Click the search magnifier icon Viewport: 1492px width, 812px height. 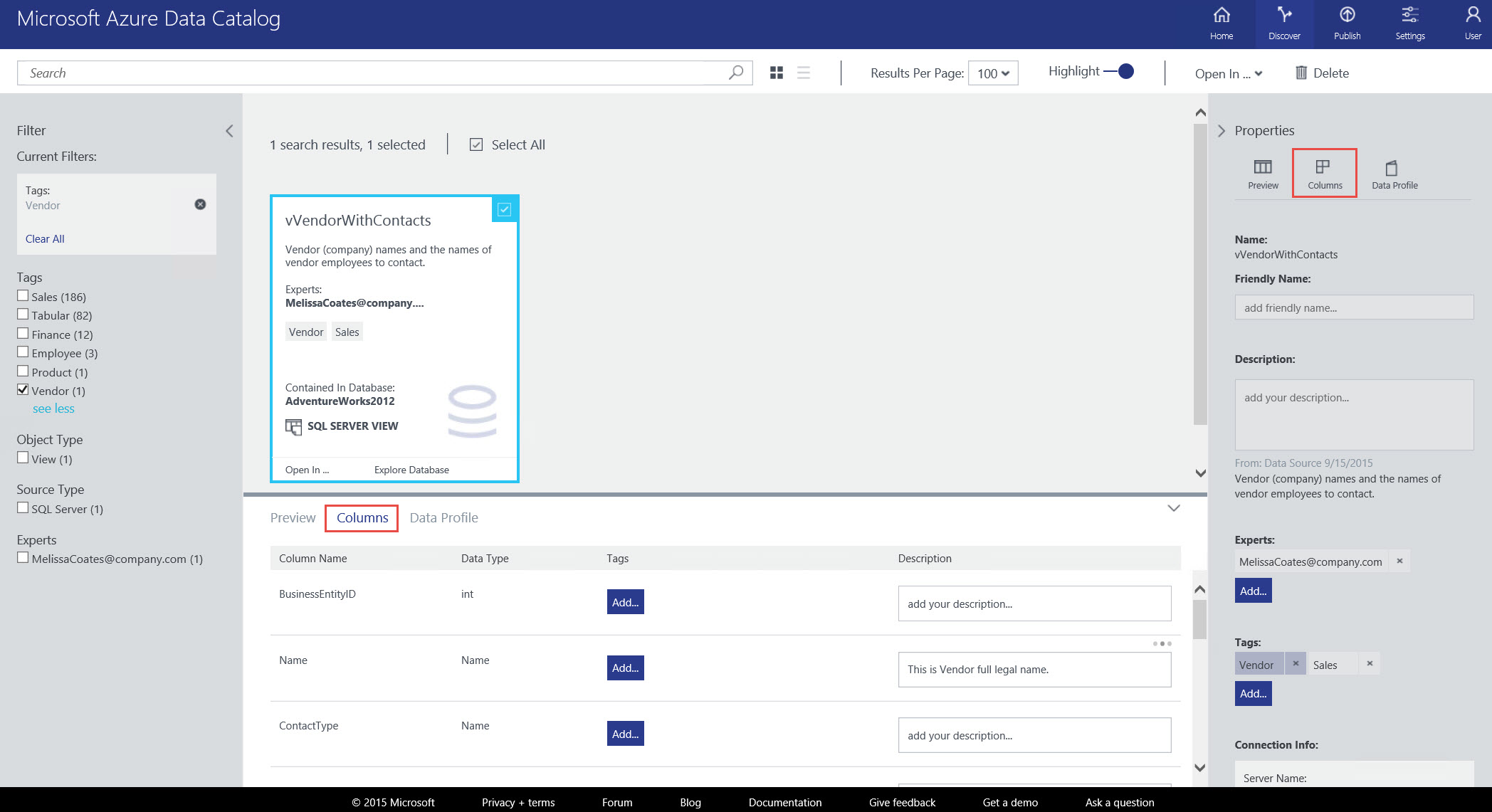pos(736,73)
